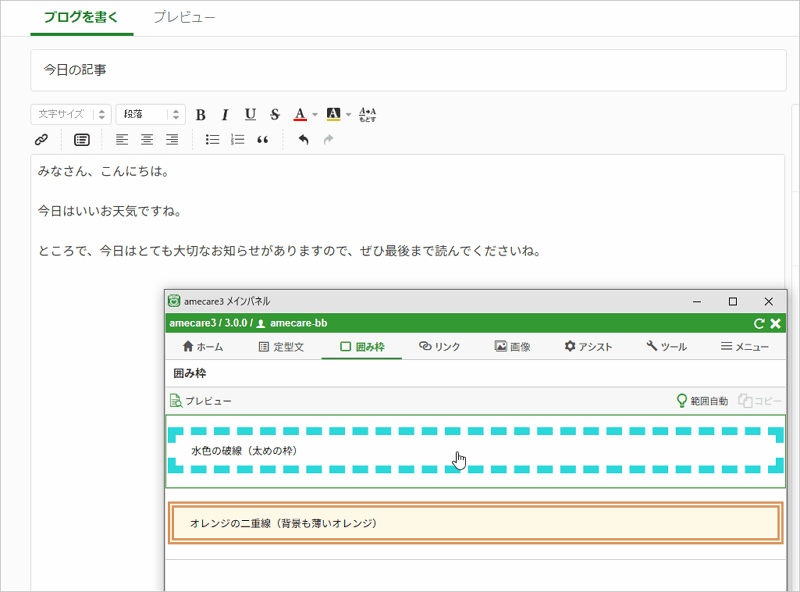Toggle bold formatting in editor toolbar
Viewport: 800px width, 592px height.
pyautogui.click(x=200, y=114)
